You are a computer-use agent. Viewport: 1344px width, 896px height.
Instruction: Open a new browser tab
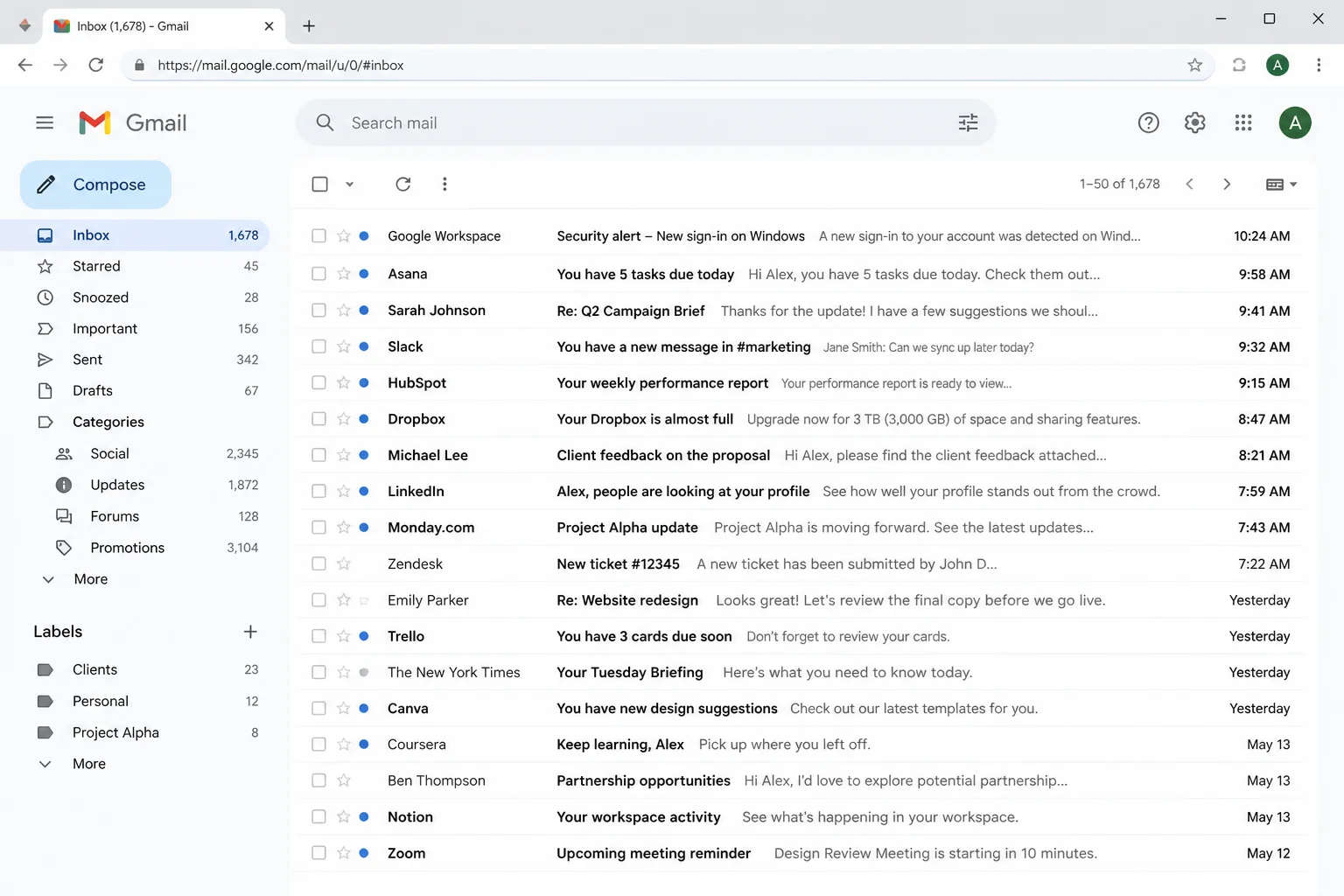click(x=309, y=26)
